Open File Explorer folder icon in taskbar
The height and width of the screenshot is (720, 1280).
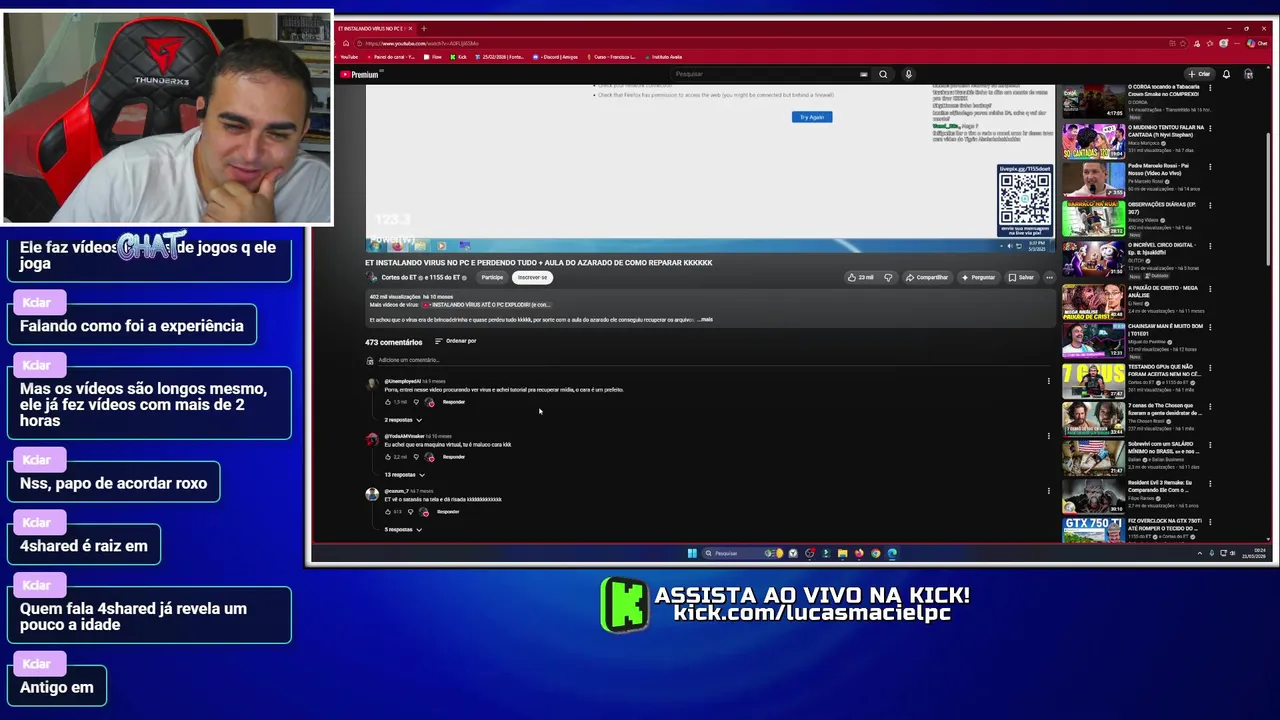842,553
